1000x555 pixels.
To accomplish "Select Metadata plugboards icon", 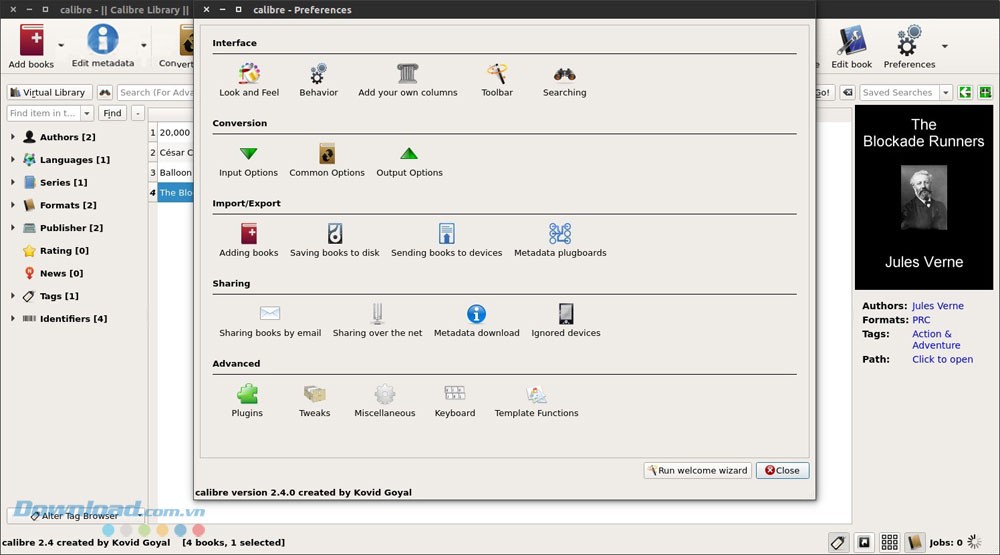I will tap(560, 234).
